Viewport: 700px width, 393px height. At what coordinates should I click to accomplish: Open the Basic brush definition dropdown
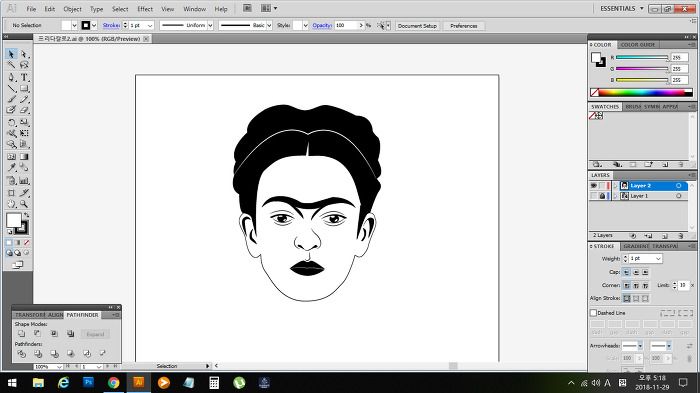tap(269, 25)
